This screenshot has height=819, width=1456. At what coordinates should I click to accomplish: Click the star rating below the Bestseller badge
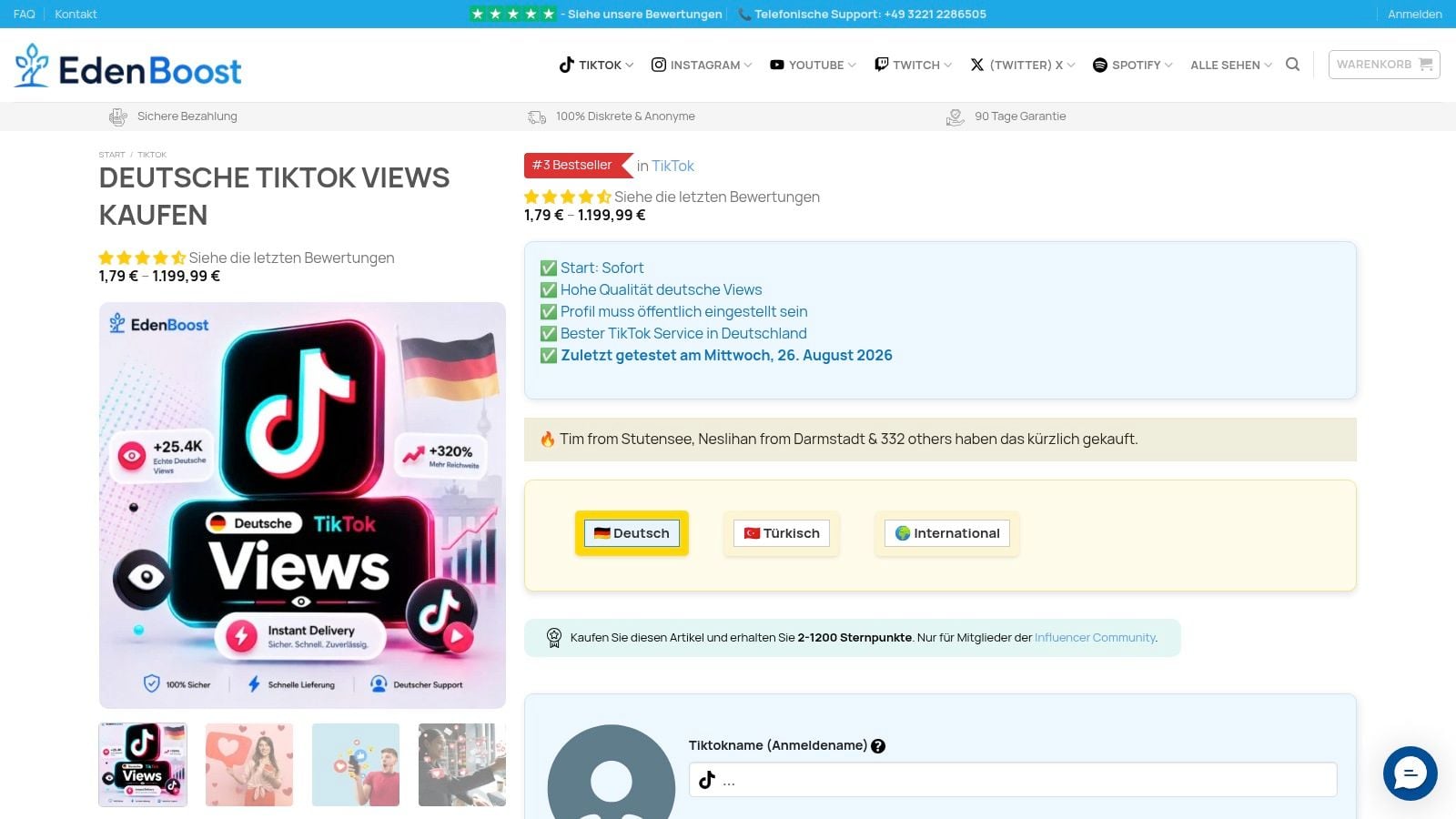pos(568,197)
